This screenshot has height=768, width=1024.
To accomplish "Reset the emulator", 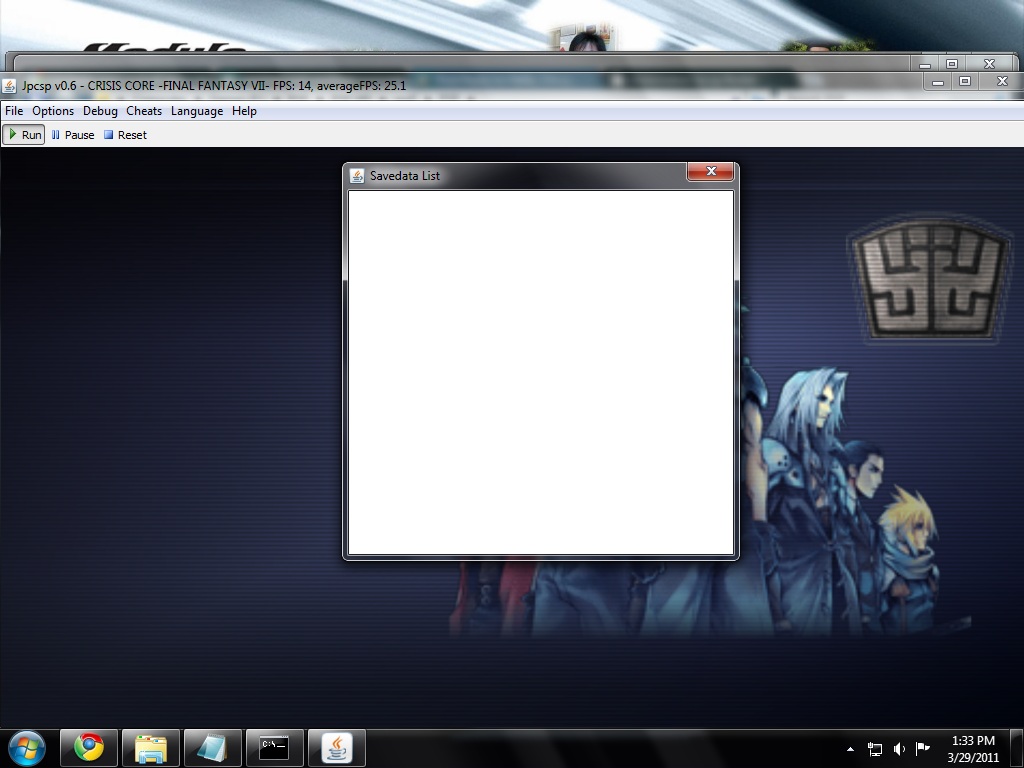I will pos(125,135).
